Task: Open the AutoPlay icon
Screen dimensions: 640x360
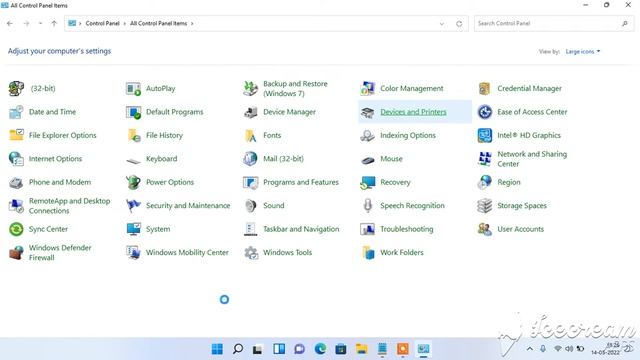Action: (133, 89)
